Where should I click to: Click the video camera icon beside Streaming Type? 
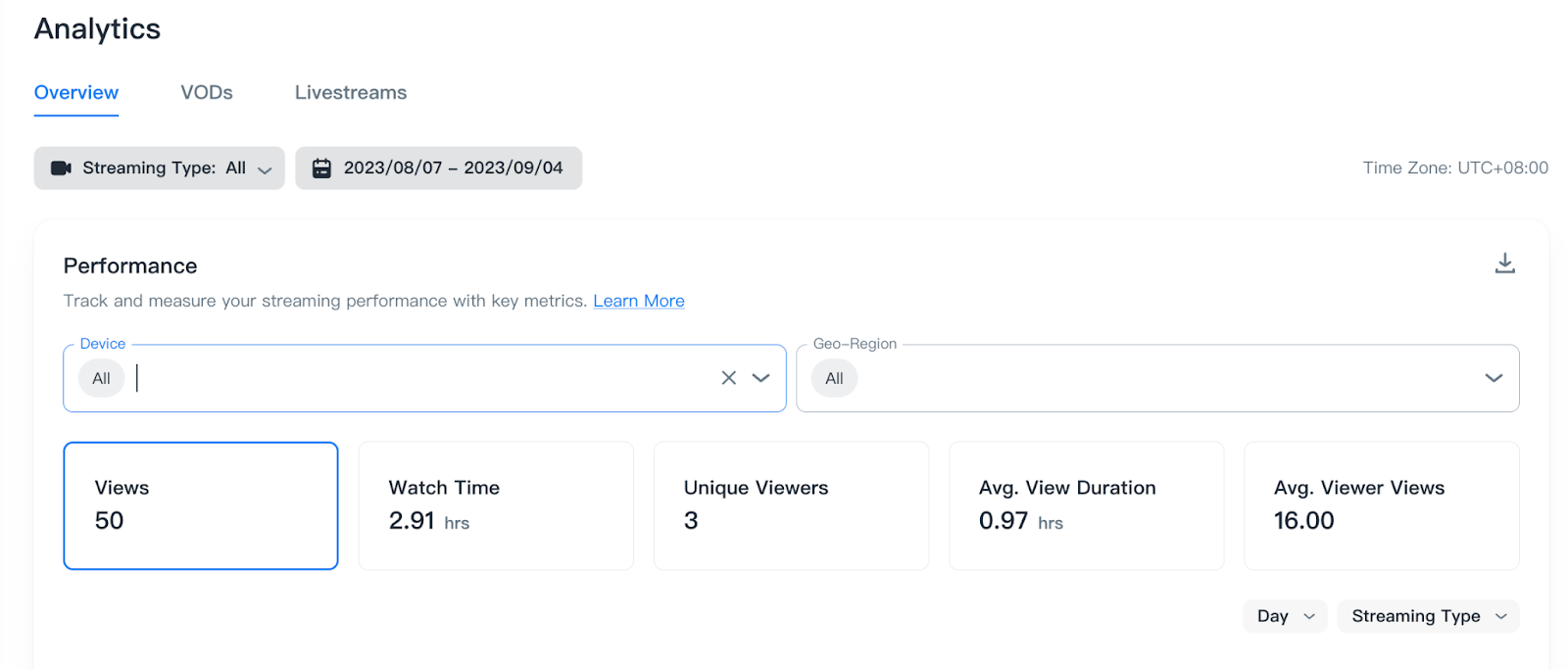click(61, 168)
